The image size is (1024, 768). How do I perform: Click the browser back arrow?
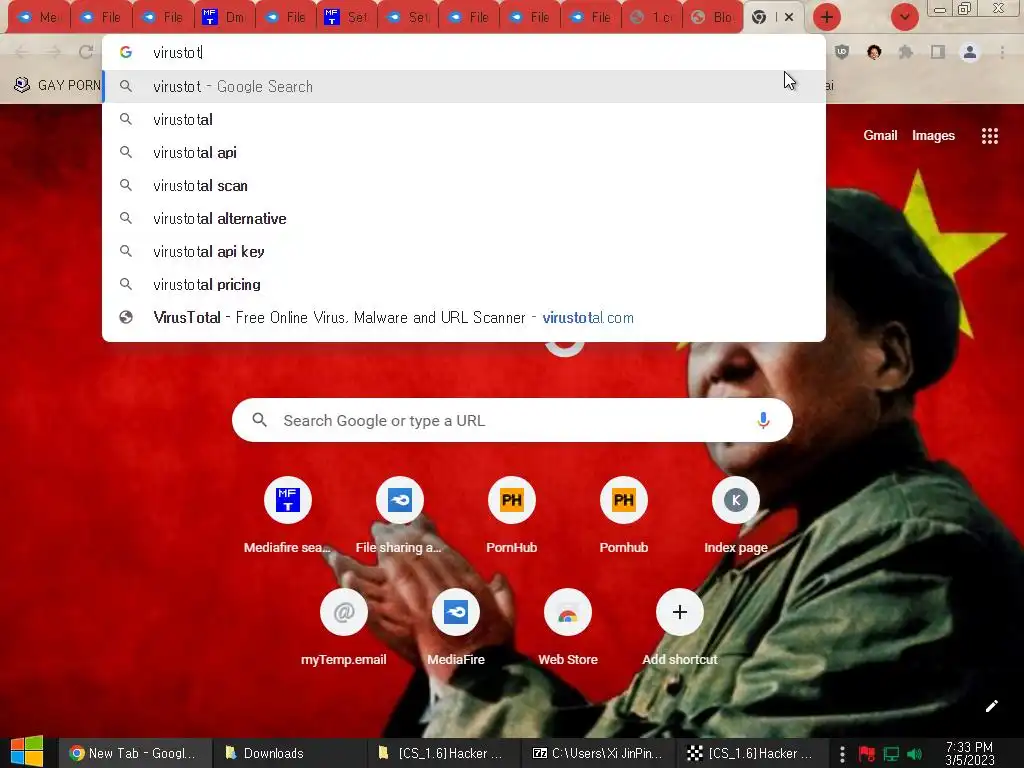coord(21,52)
